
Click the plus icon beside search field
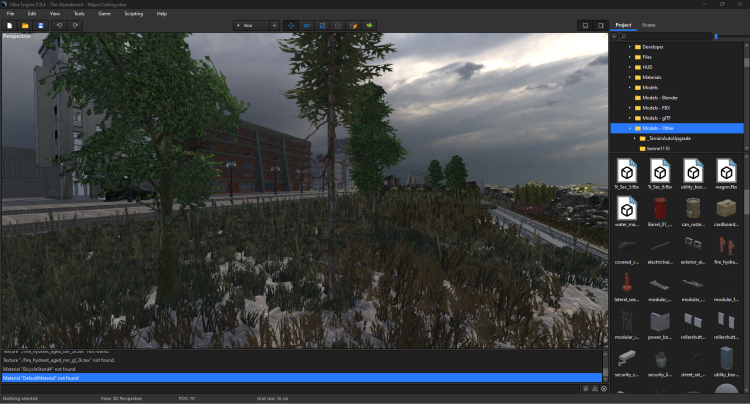(x=614, y=36)
